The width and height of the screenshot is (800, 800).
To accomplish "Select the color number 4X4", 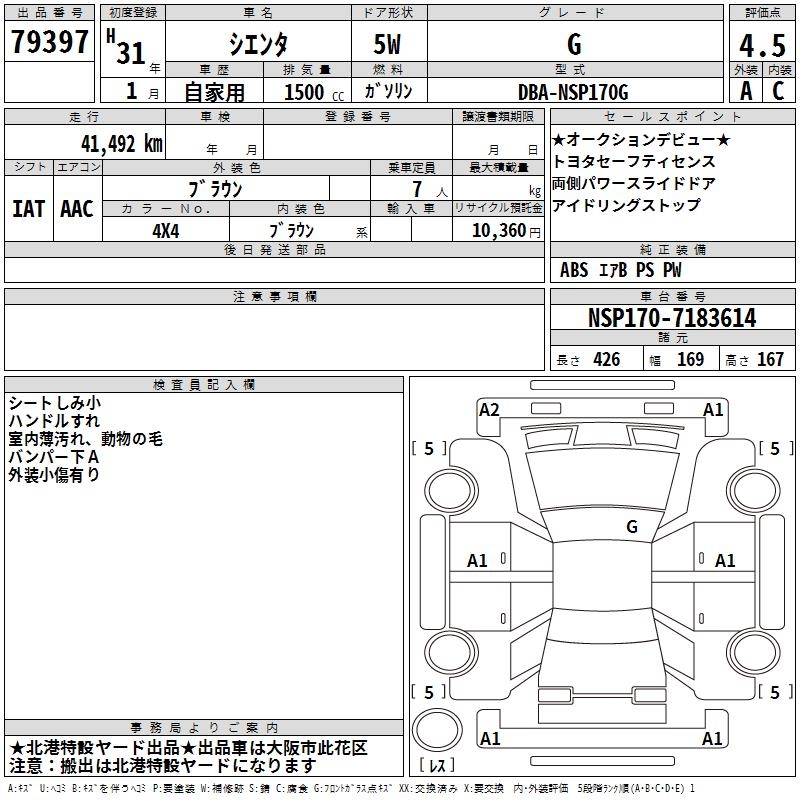I will tap(165, 229).
